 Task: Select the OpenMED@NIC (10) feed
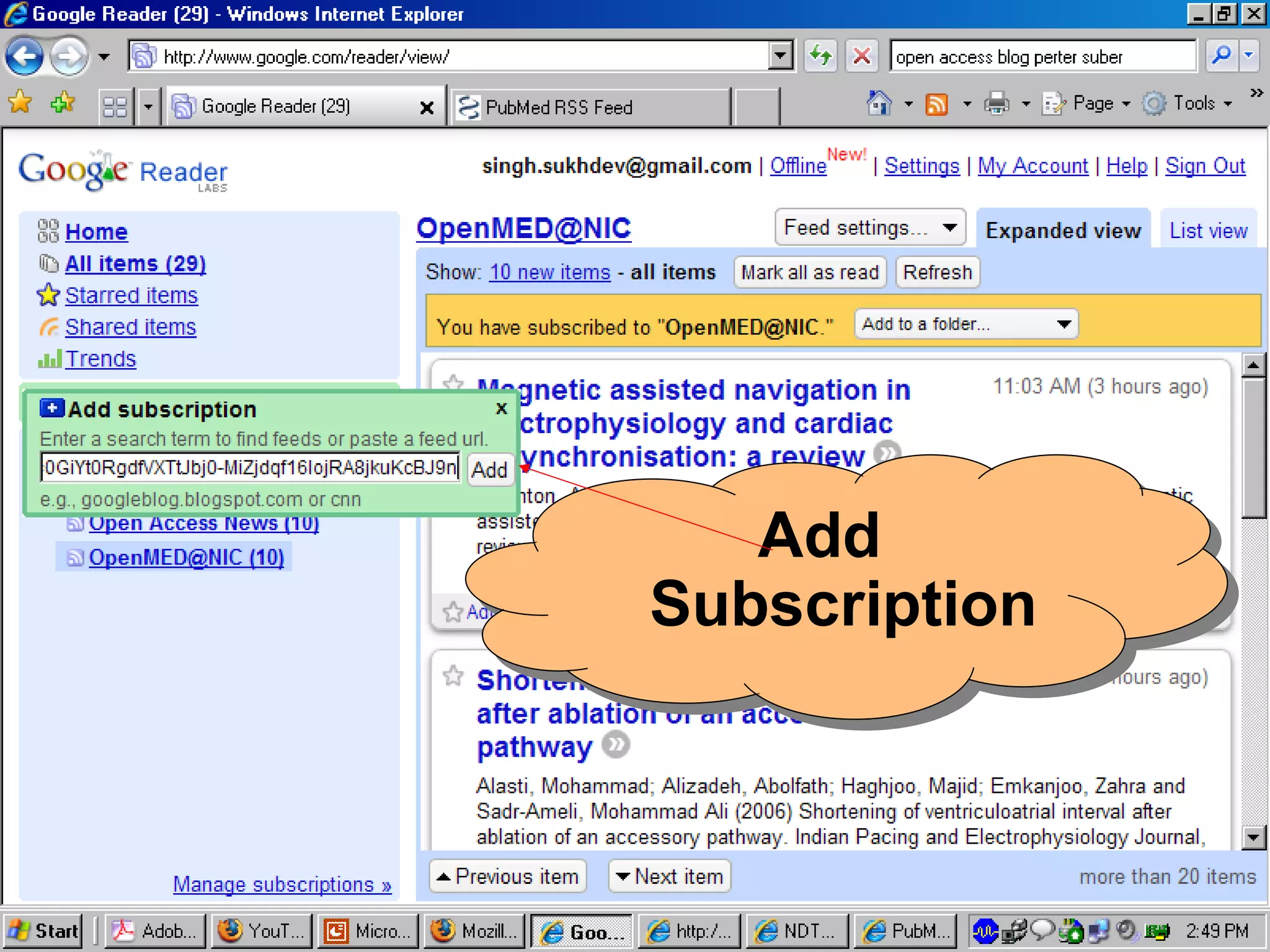pyautogui.click(x=186, y=557)
